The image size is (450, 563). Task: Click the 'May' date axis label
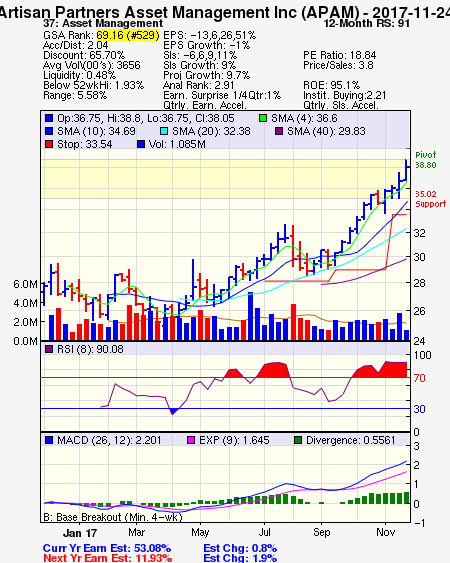[x=200, y=532]
